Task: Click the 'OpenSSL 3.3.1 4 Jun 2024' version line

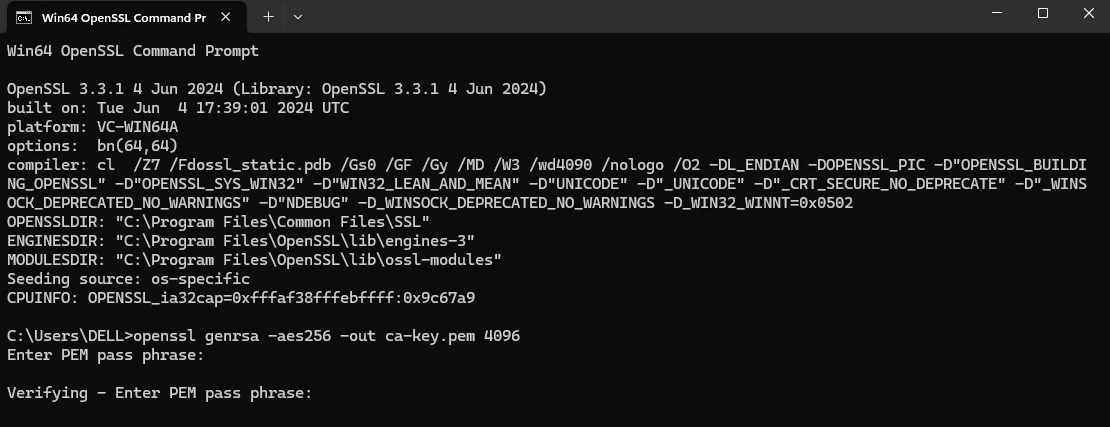Action: tap(276, 89)
